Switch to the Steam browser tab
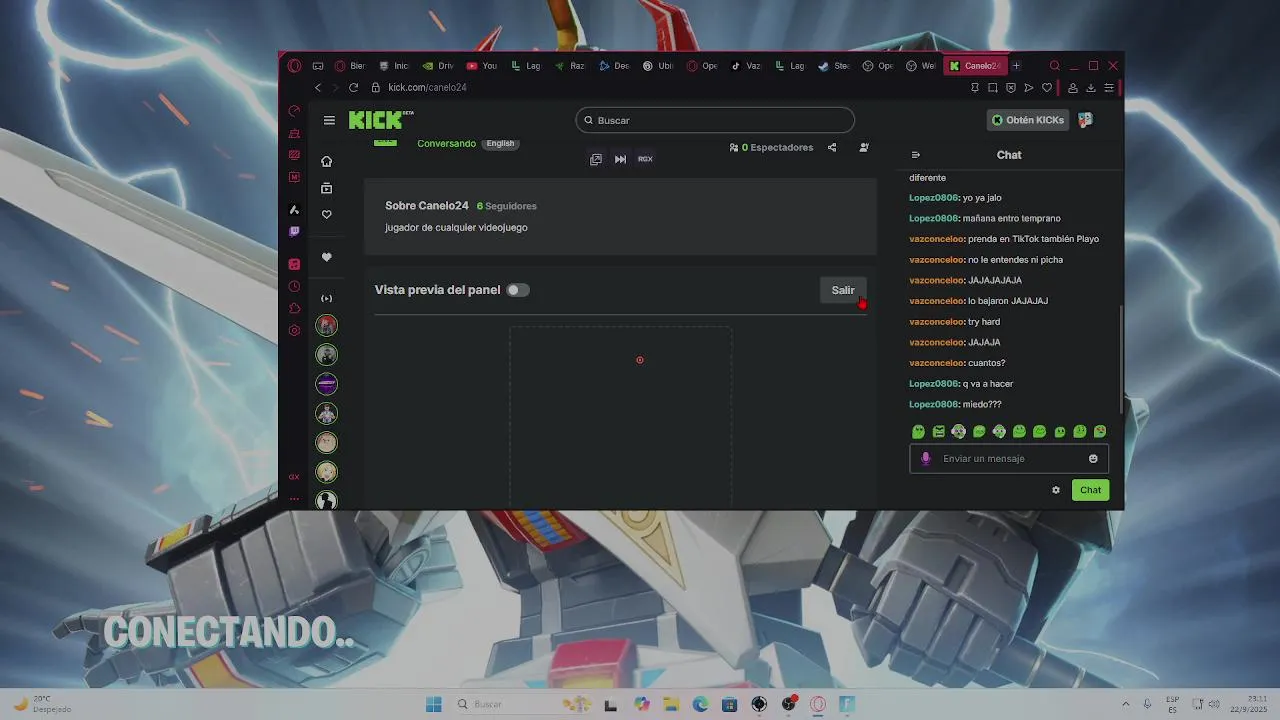 [834, 66]
